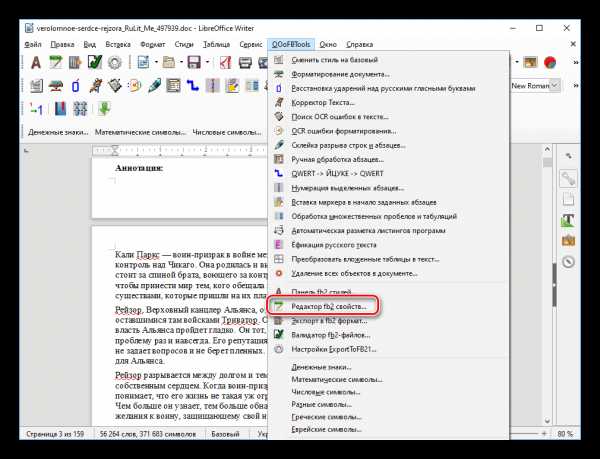
Task: Open the sidebar Properties wrench panel
Action: pyautogui.click(x=568, y=179)
